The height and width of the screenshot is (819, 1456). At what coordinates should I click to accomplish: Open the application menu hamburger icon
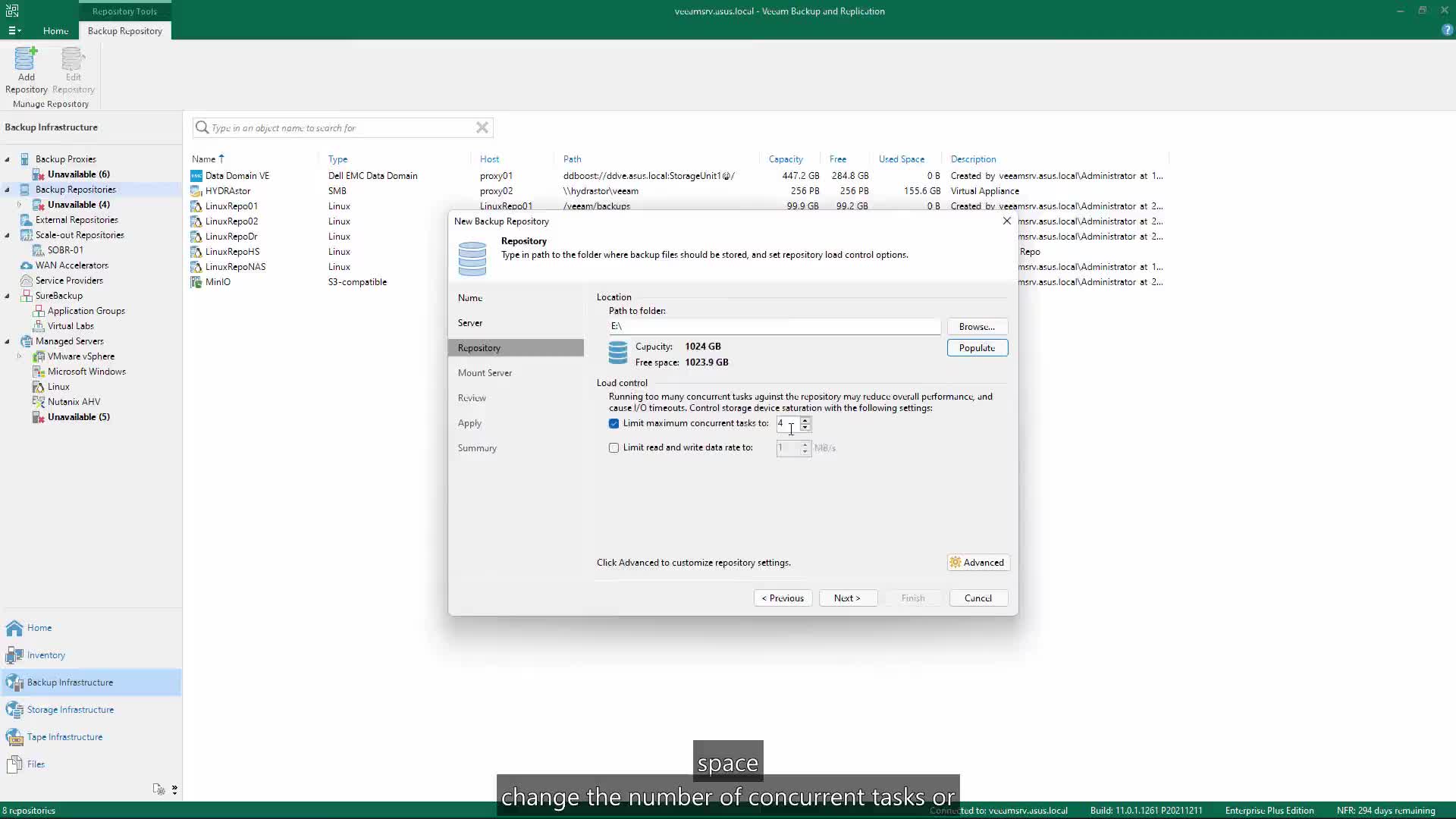(14, 30)
